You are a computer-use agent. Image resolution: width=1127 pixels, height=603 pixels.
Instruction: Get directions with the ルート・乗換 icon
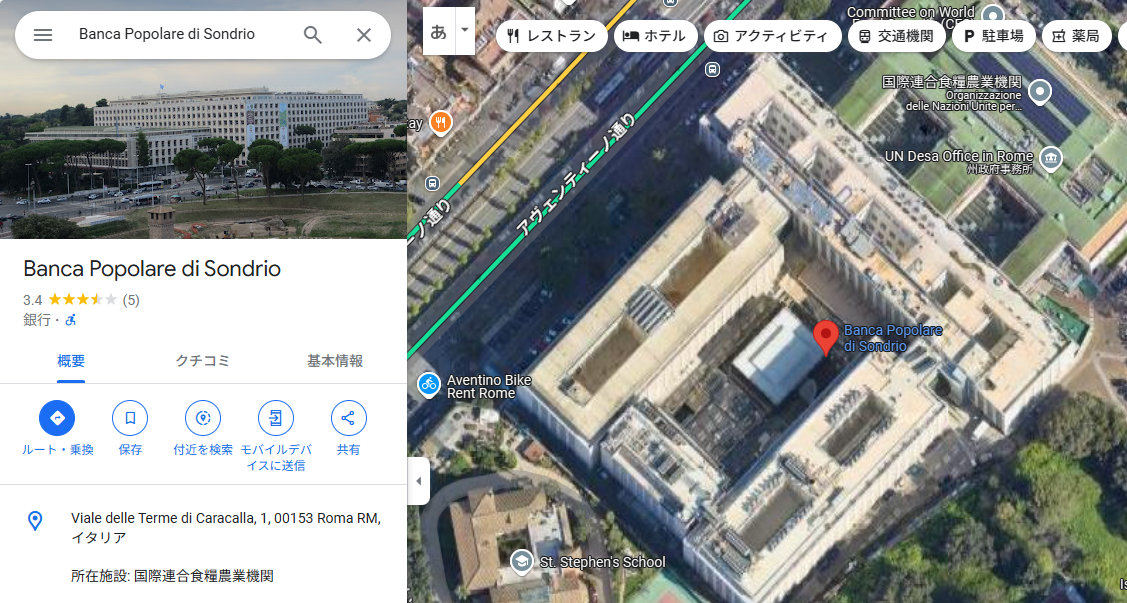click(57, 418)
